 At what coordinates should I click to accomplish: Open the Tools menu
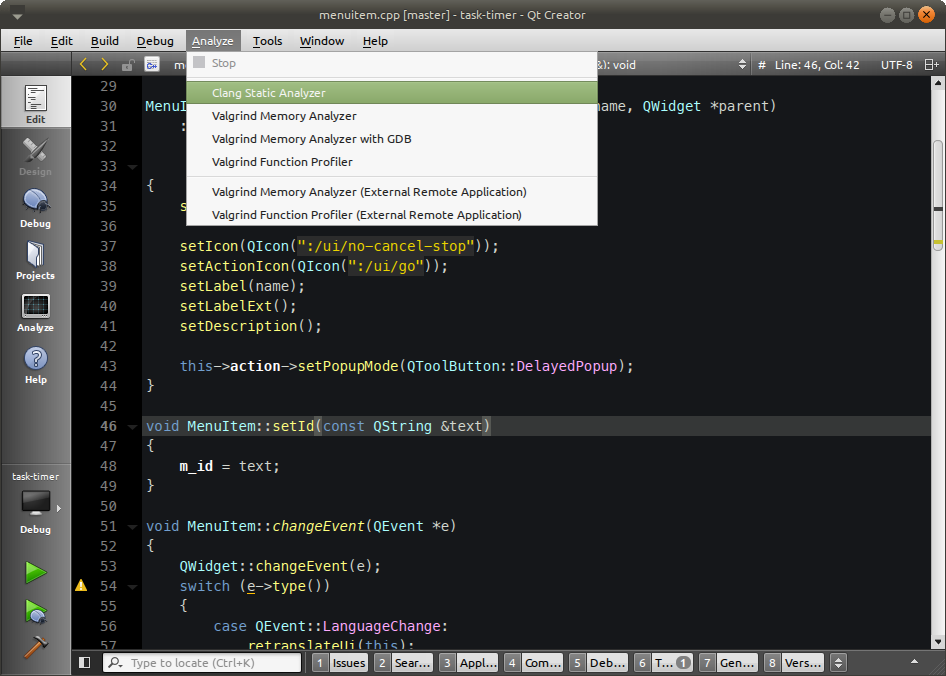(267, 41)
